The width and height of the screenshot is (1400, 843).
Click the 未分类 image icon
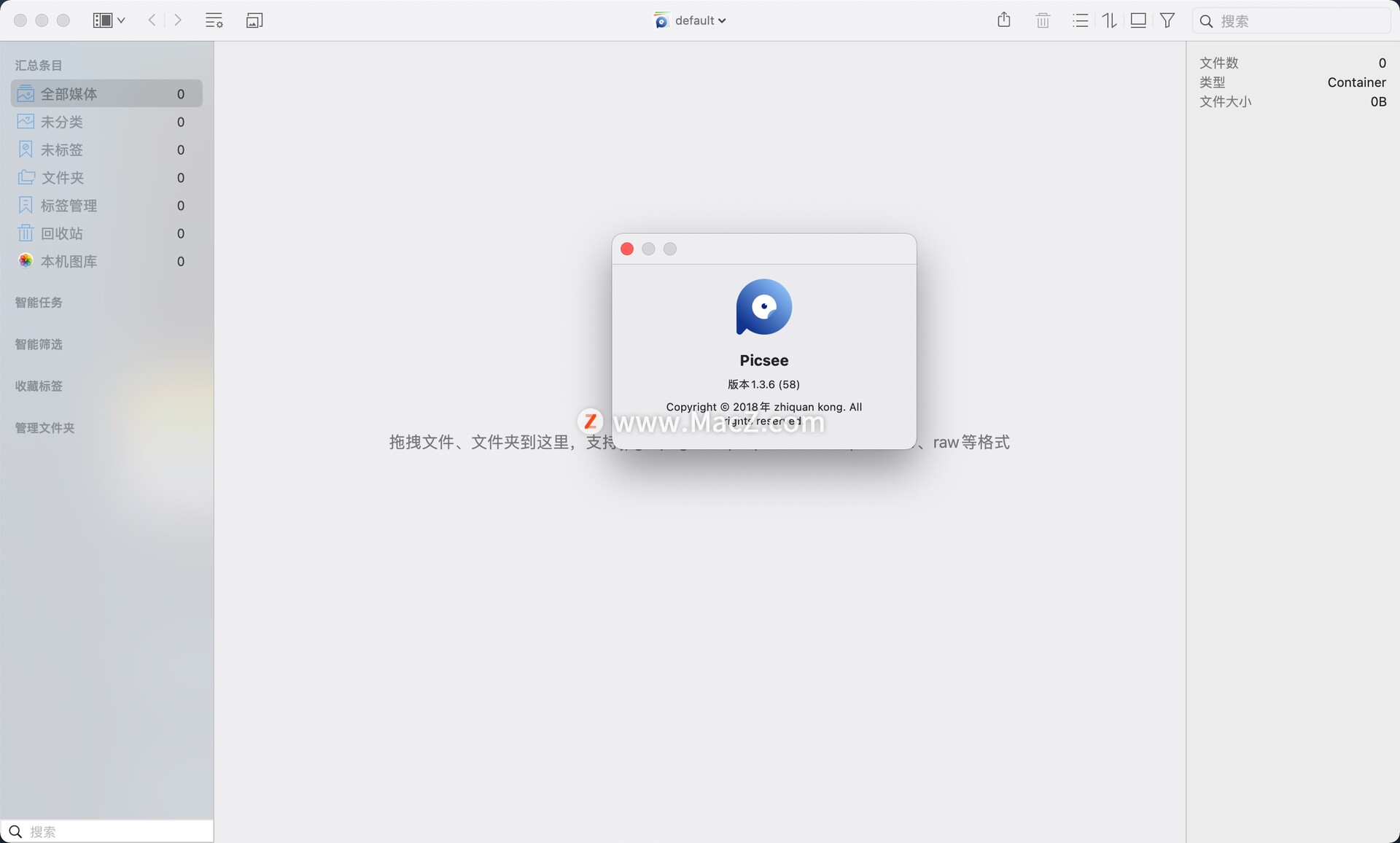(x=26, y=121)
